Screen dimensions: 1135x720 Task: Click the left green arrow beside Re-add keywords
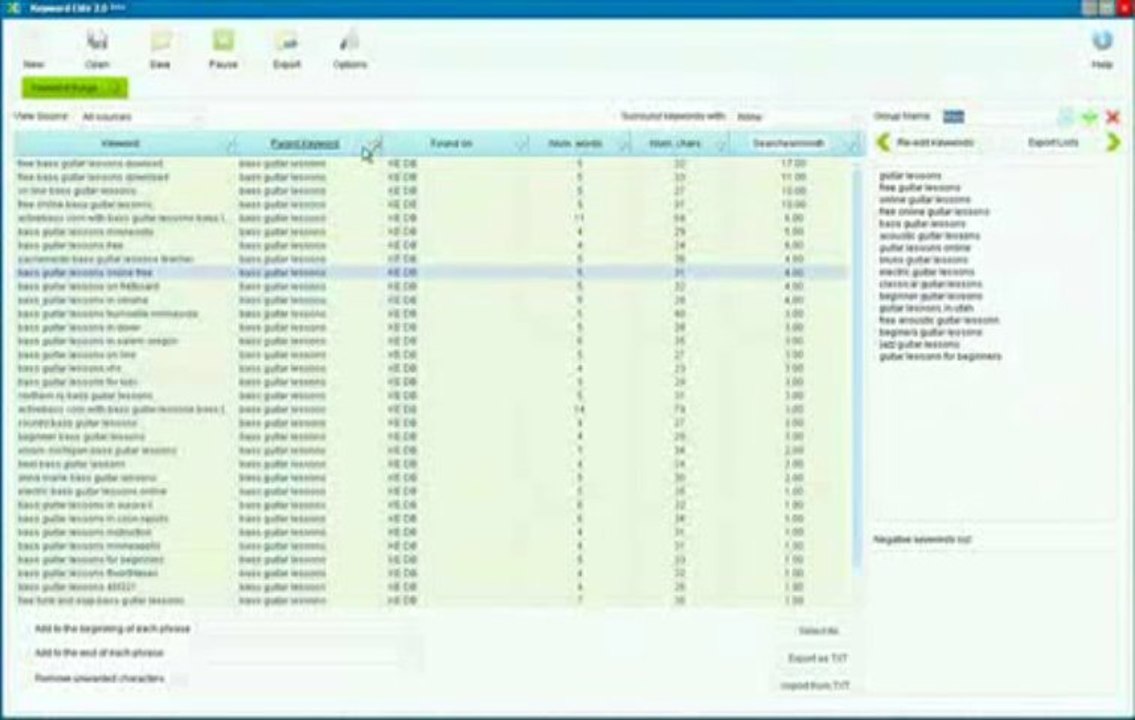coord(883,143)
